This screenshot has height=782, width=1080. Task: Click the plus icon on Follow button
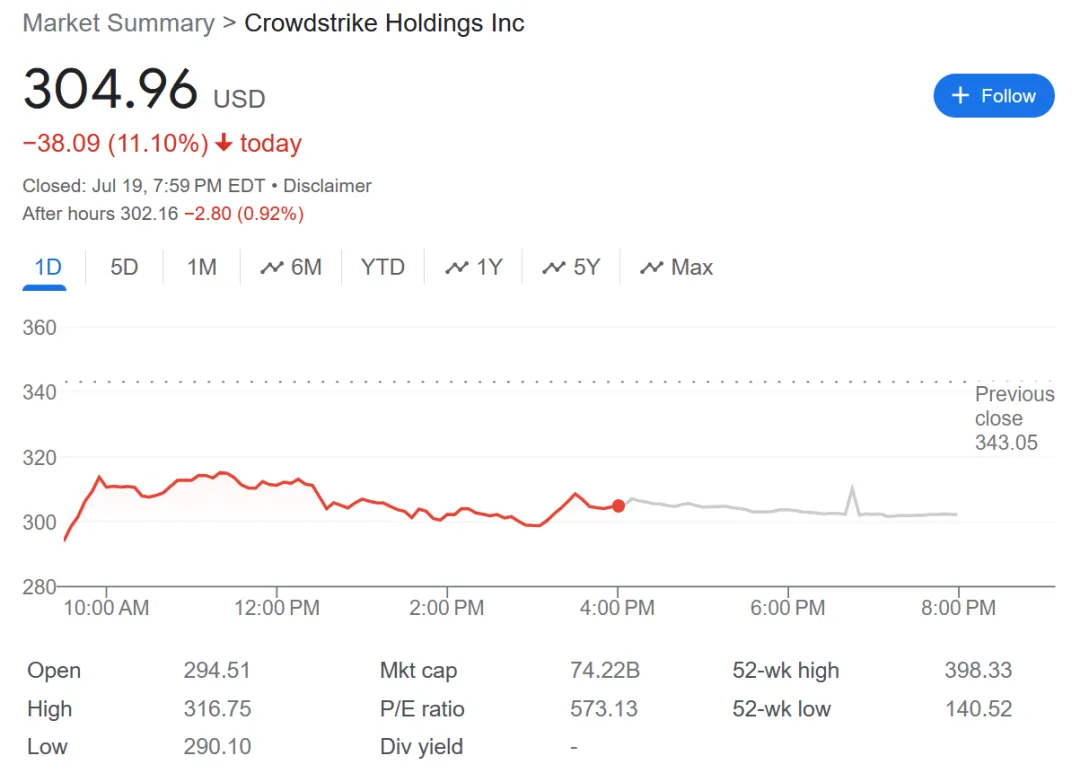[x=960, y=96]
